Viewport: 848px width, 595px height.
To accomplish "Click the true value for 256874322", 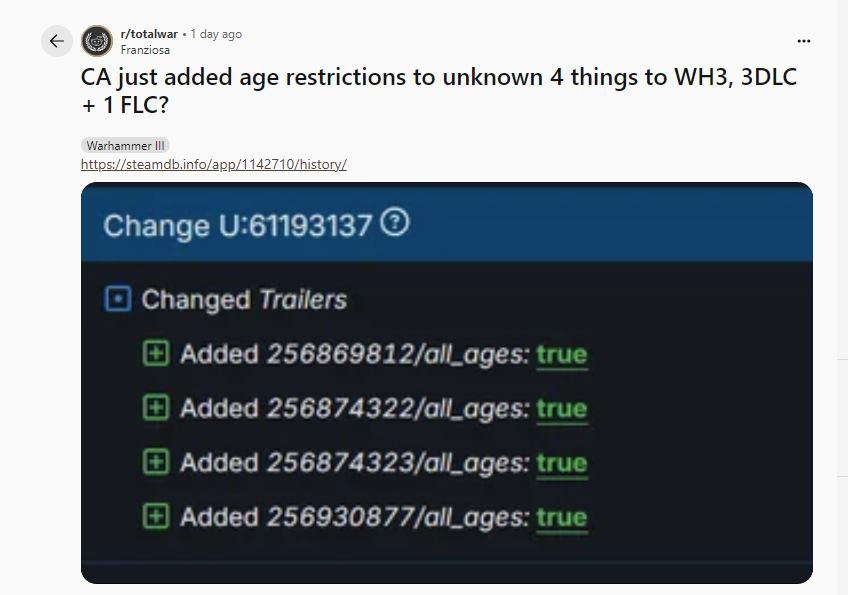I will point(562,409).
